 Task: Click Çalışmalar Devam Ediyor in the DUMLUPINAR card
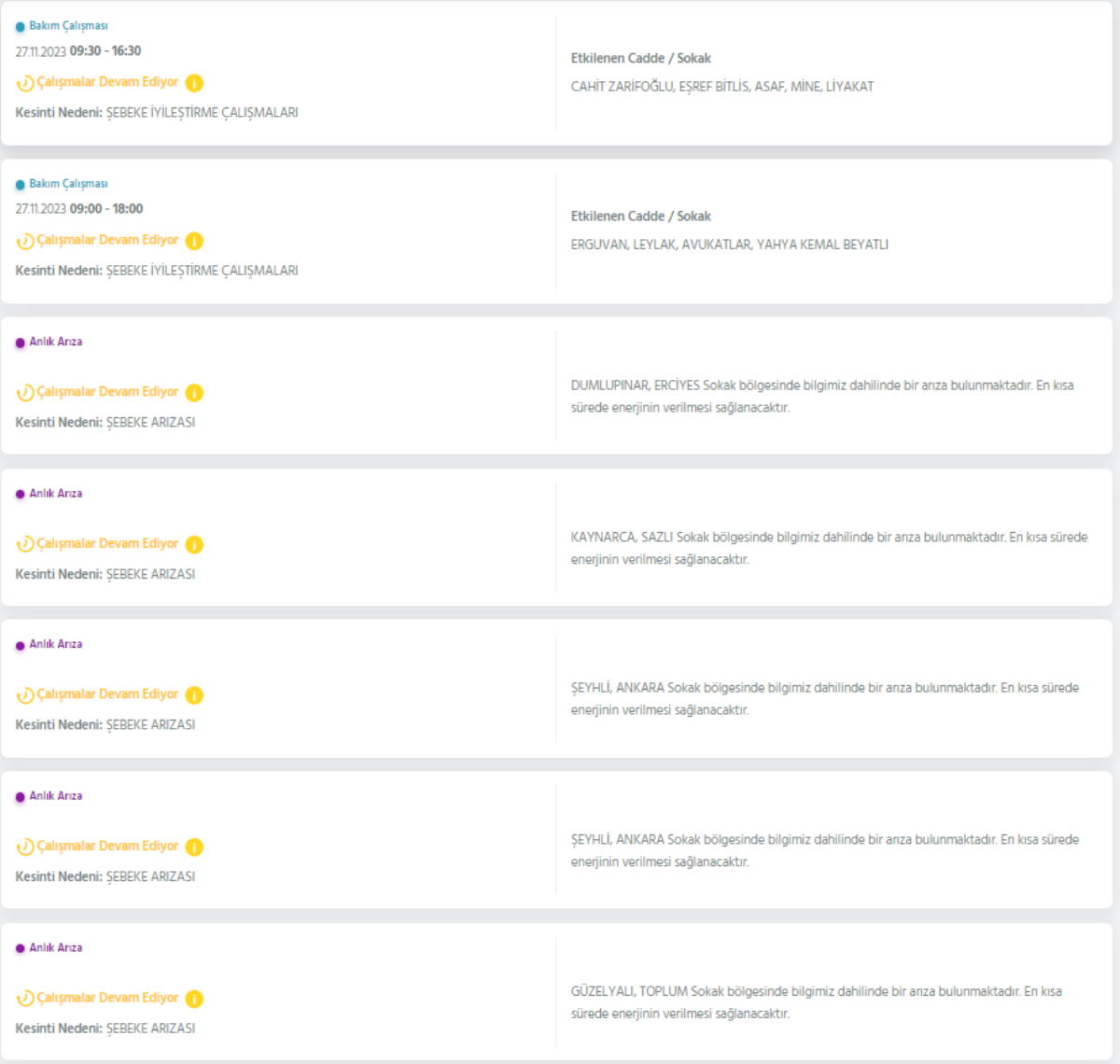[x=107, y=392]
